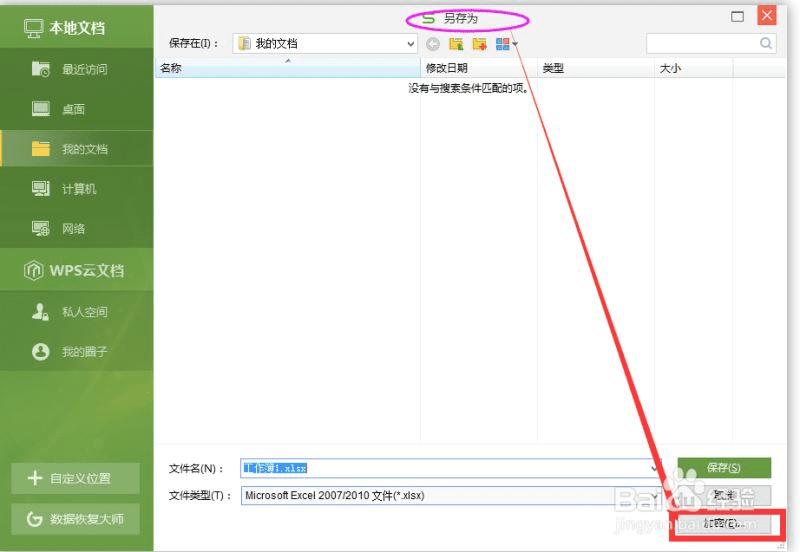The image size is (800, 552).
Task: Expand the file name history dropdown arrow
Action: coord(655,468)
